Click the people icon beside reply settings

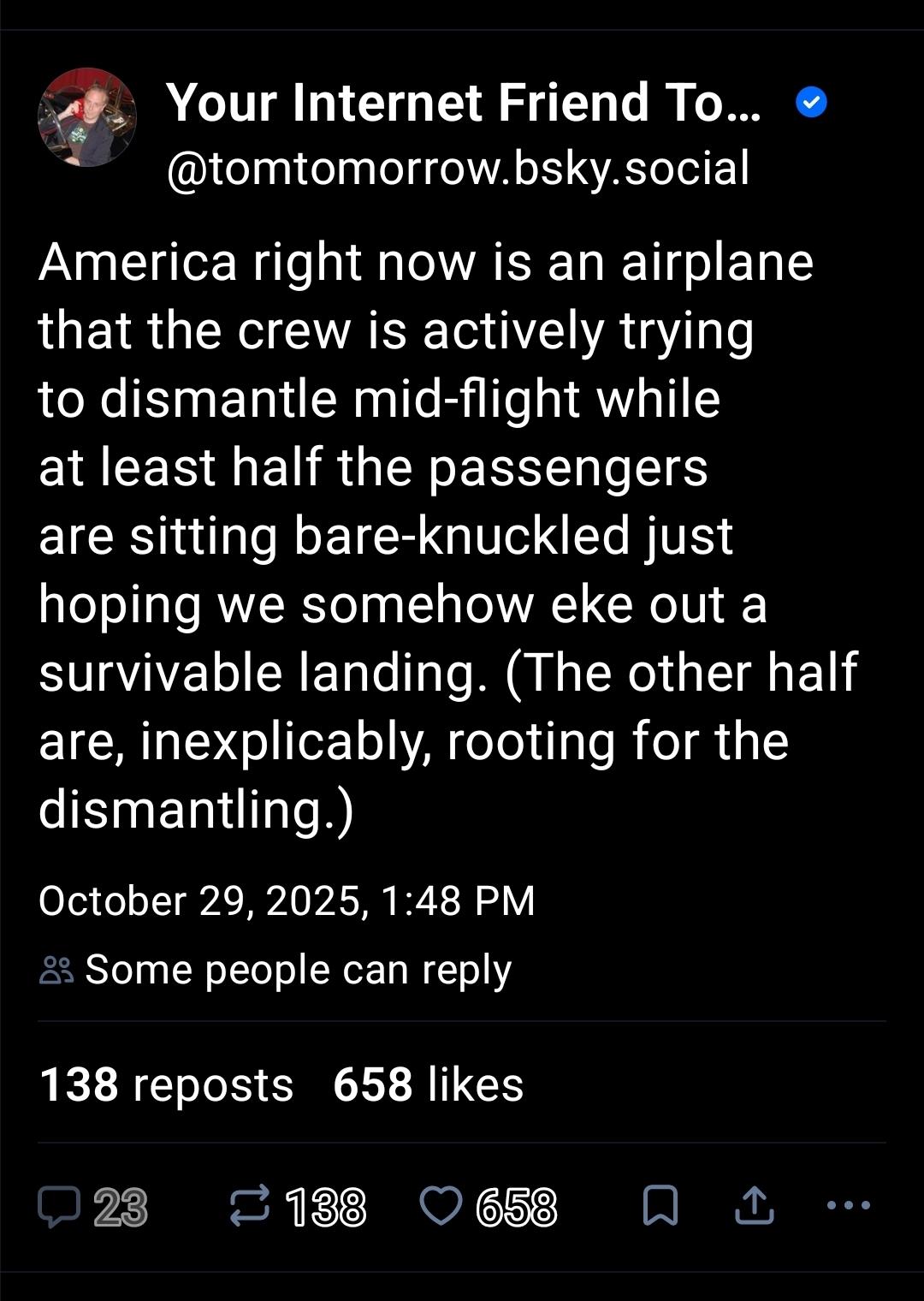[x=56, y=971]
